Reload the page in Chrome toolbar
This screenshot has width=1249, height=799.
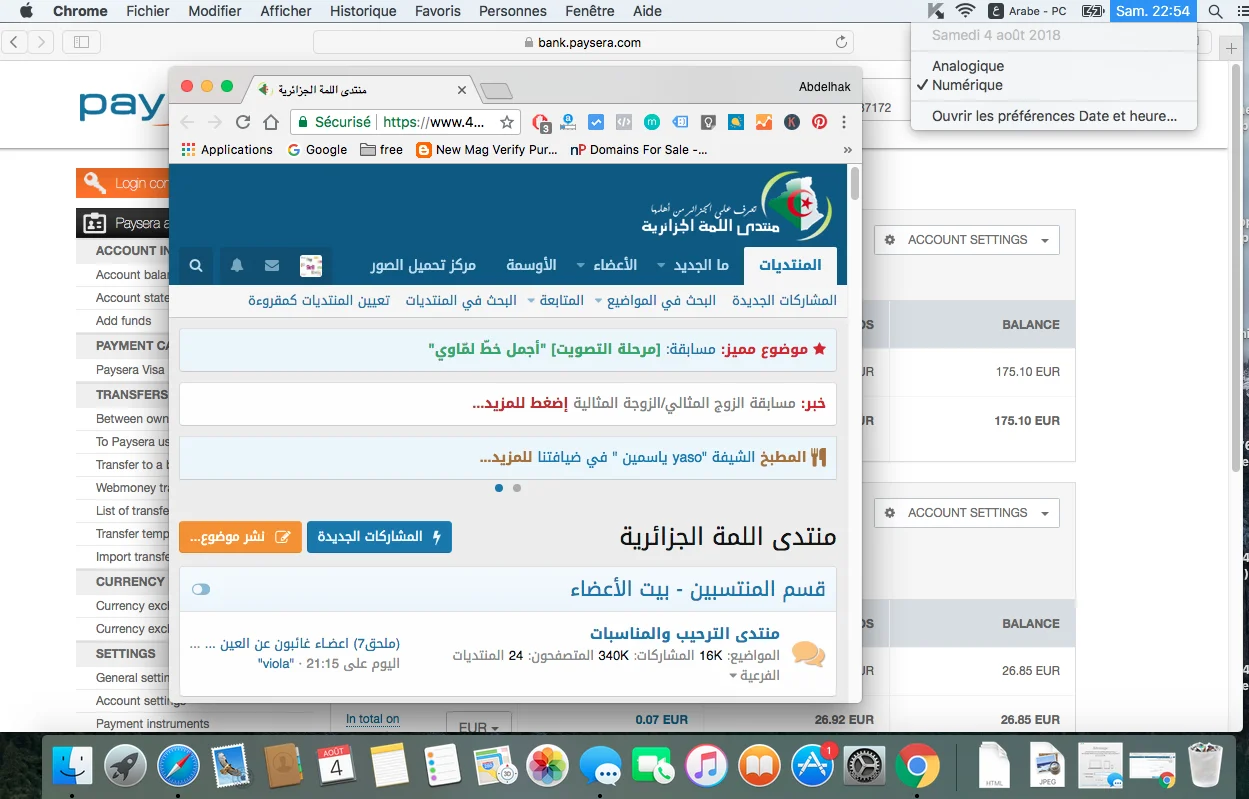coord(243,122)
